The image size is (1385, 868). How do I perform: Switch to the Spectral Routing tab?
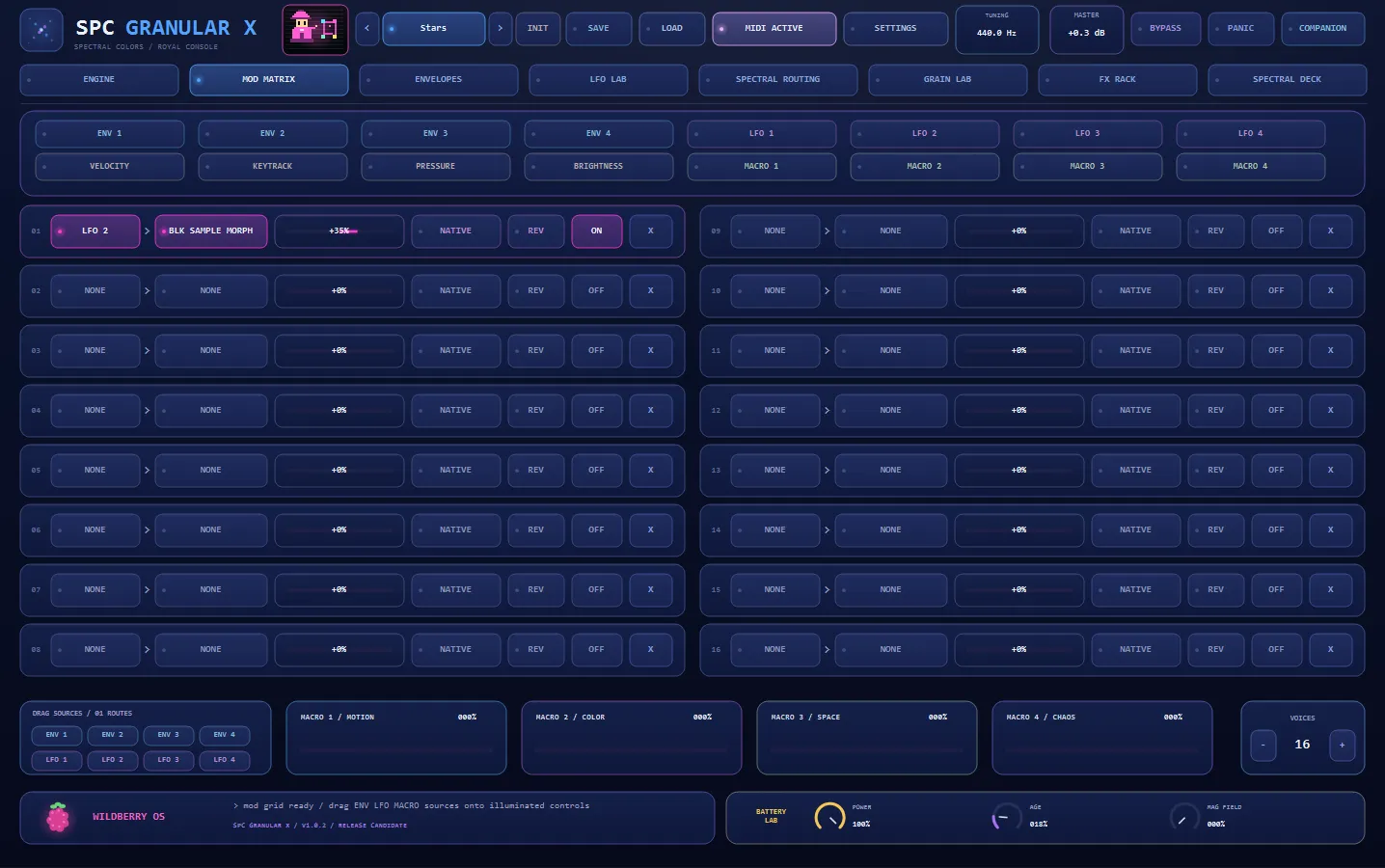point(778,80)
